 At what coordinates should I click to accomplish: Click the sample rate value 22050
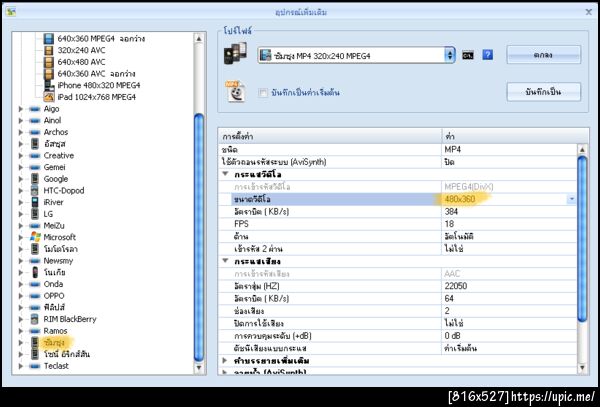pyautogui.click(x=456, y=286)
